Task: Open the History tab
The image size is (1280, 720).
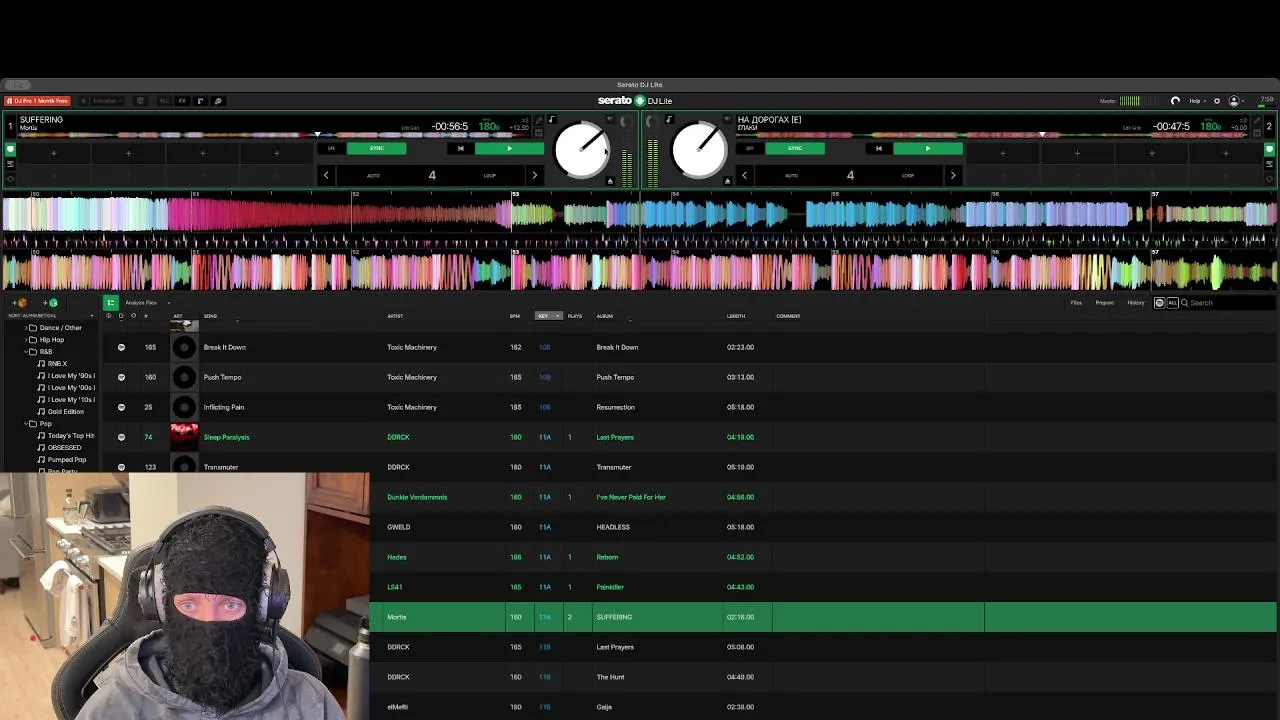Action: 1136,303
